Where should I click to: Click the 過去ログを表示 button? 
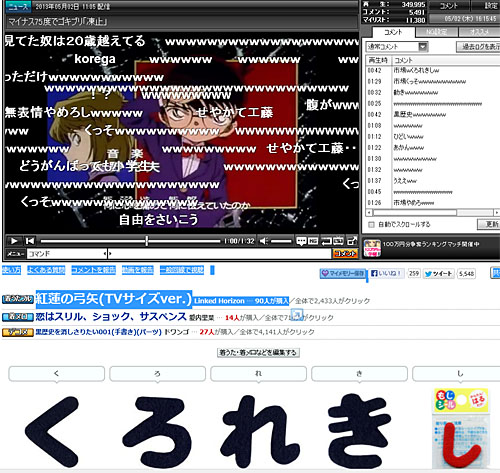tap(478, 47)
